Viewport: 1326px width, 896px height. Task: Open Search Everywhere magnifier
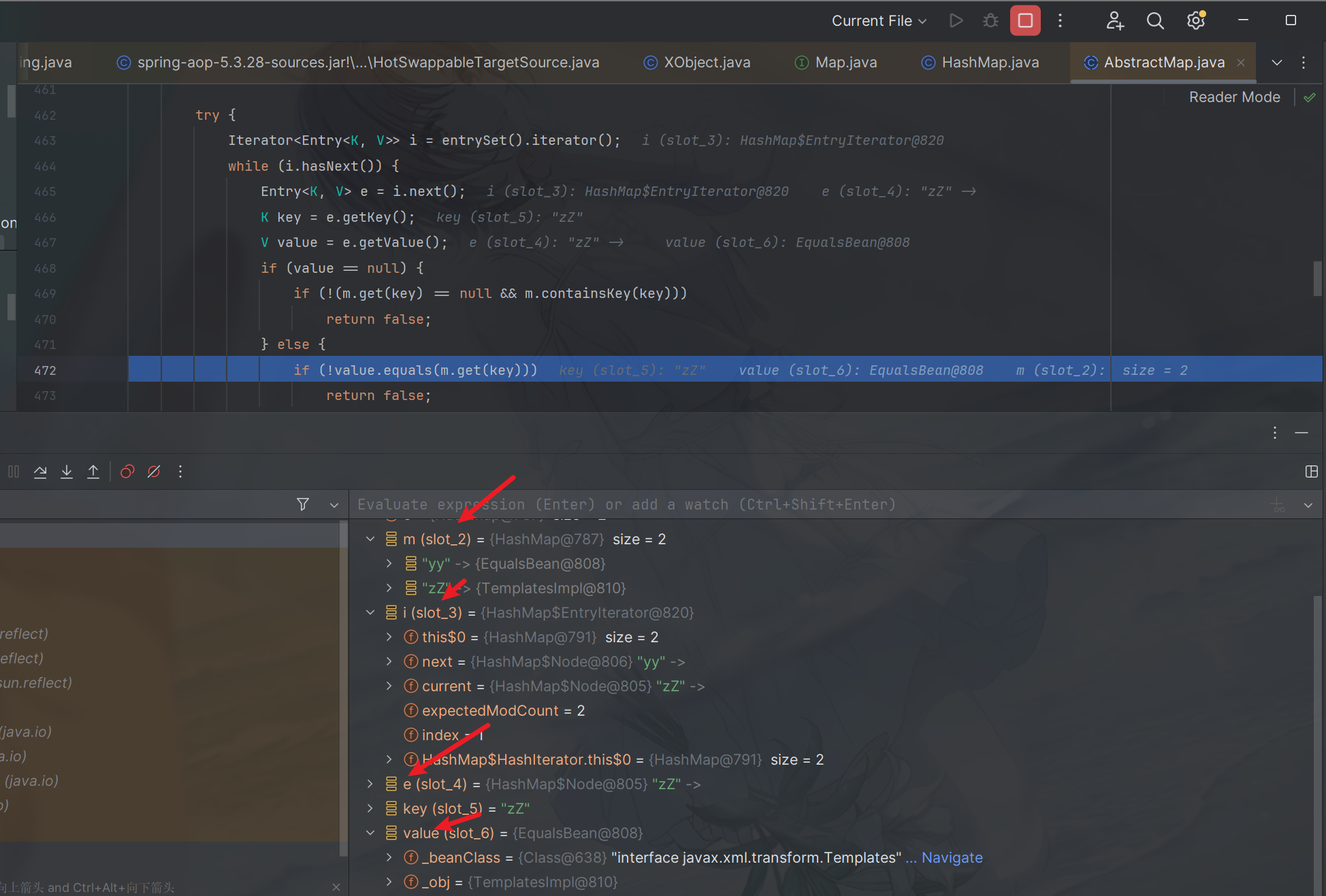click(1155, 21)
